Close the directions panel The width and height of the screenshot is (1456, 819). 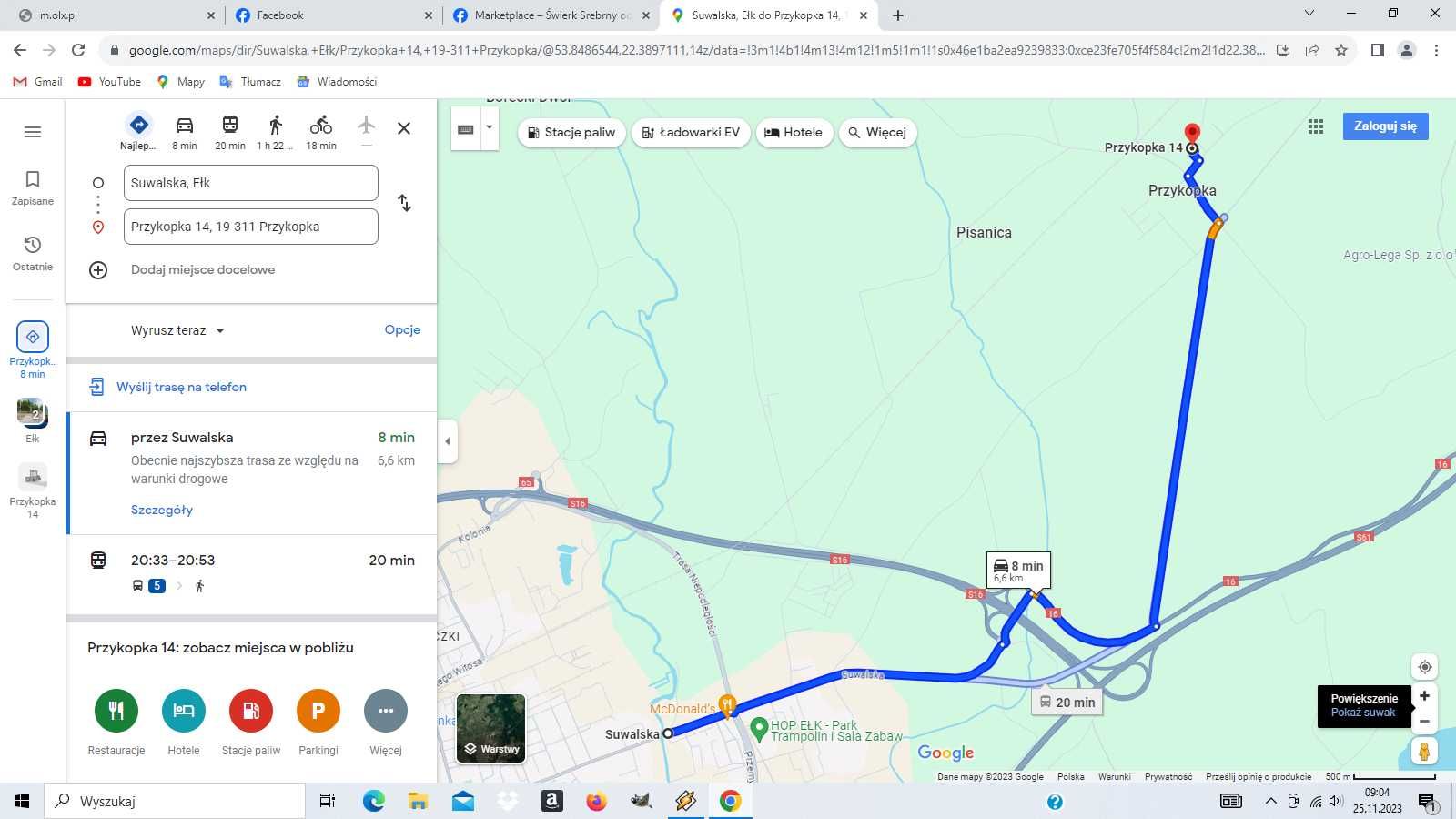(x=404, y=128)
